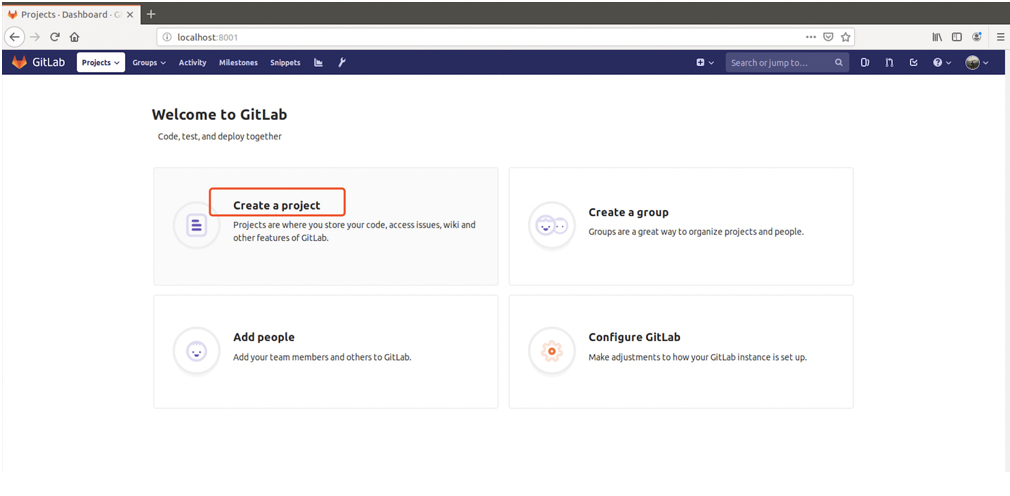Bookmark this page with star icon
The width and height of the screenshot is (1010, 496).
[846, 37]
